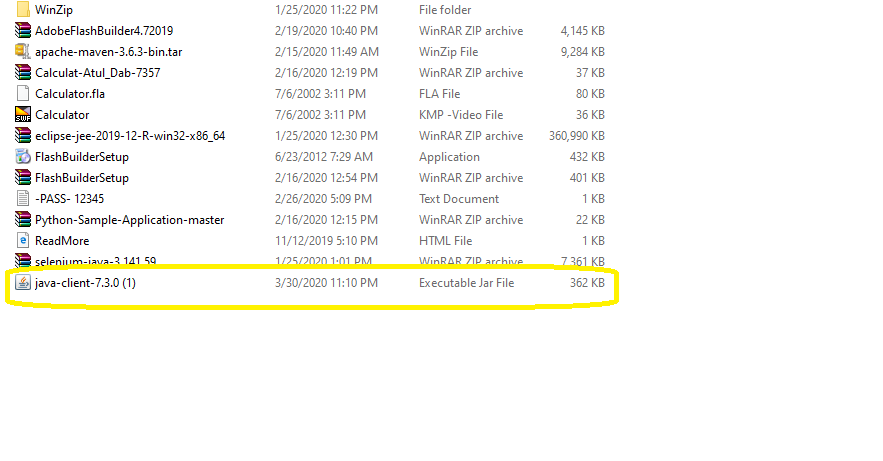Image resolution: width=883 pixels, height=461 pixels.
Task: Click the apache-maven-3.6.3-bin.tar WinZip file icon
Action: [23, 51]
